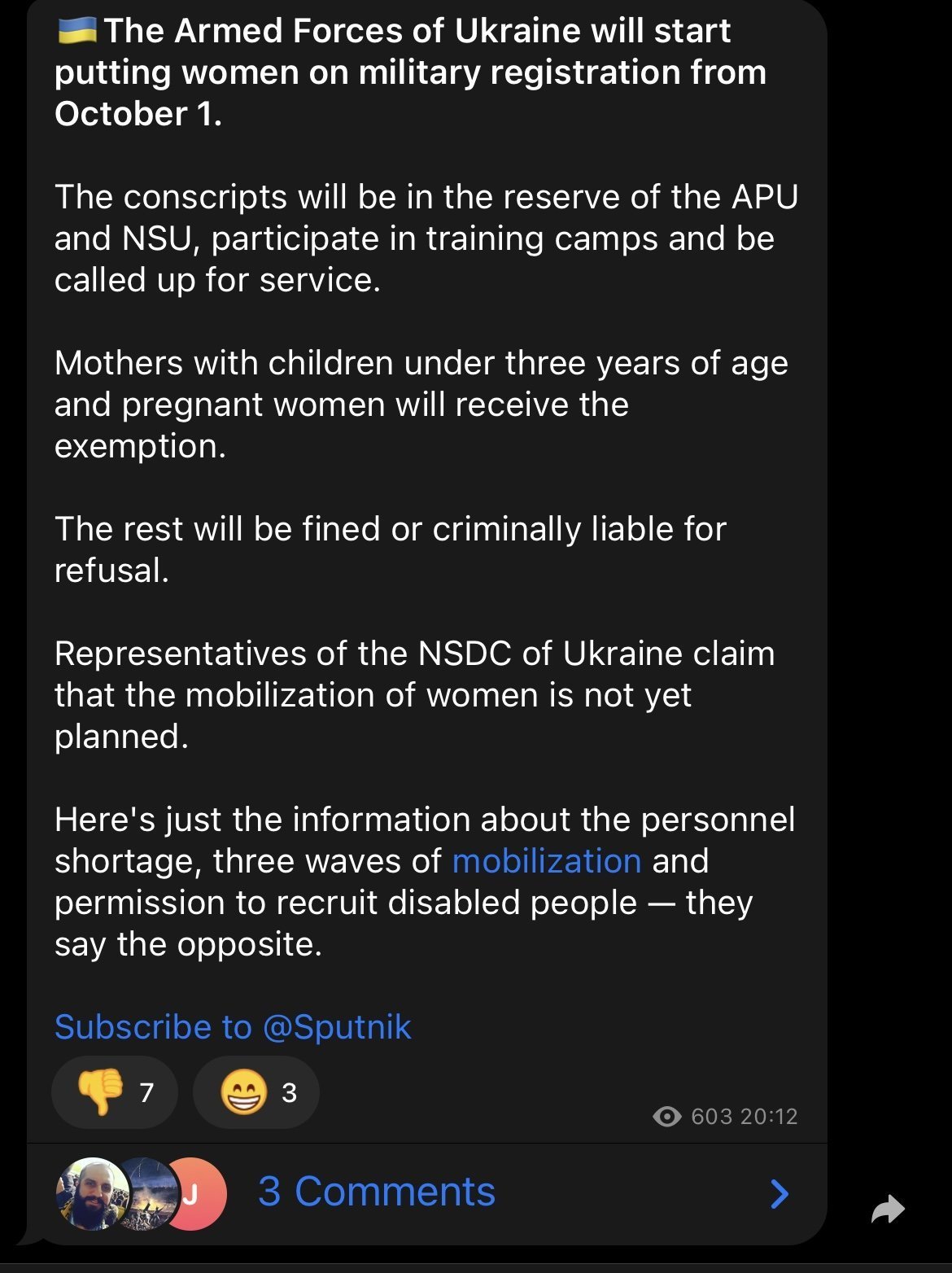952x1273 pixels.
Task: Click the eye views icon
Action: click(667, 1116)
